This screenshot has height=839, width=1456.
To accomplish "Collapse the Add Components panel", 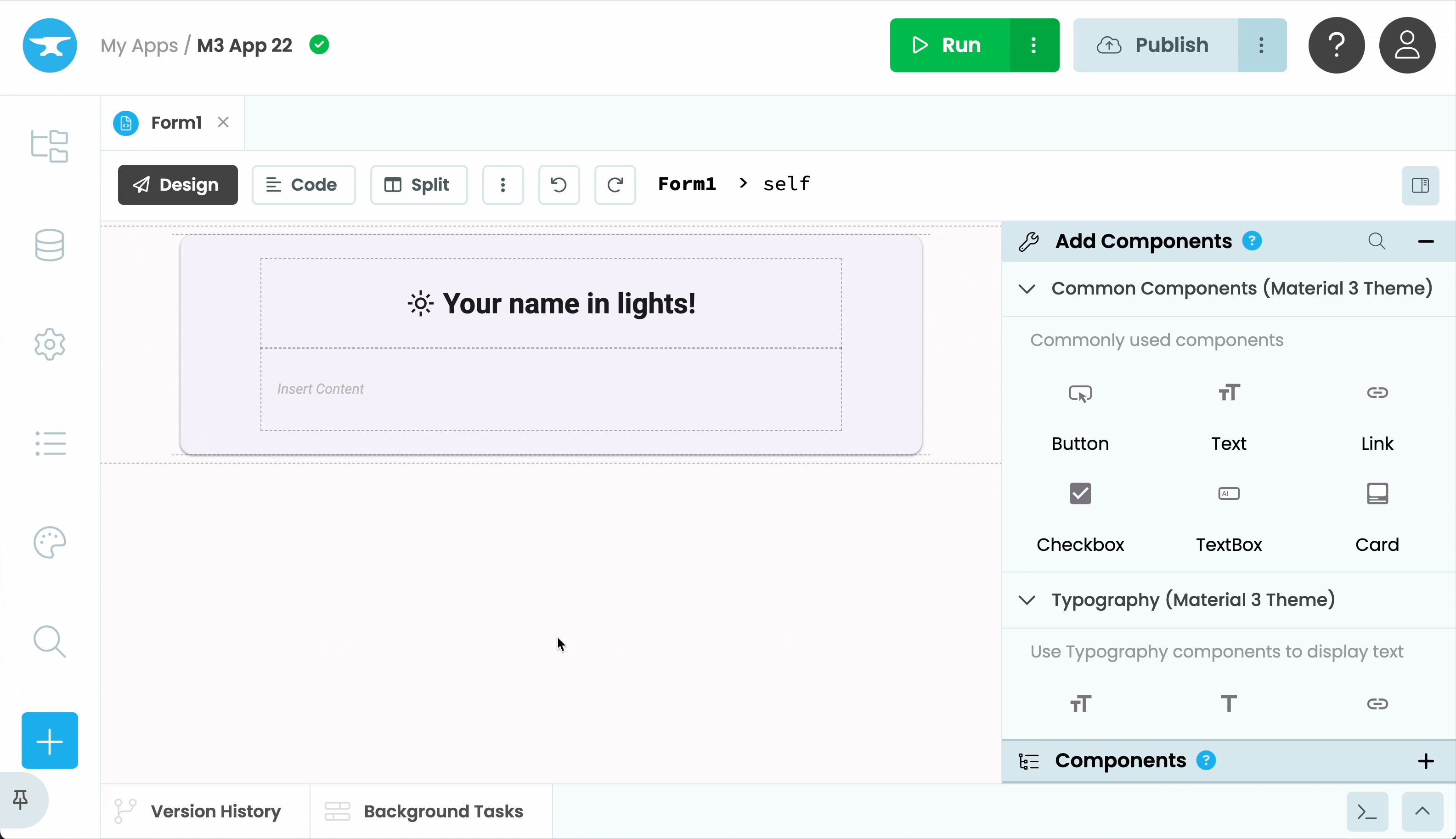I will tap(1427, 241).
